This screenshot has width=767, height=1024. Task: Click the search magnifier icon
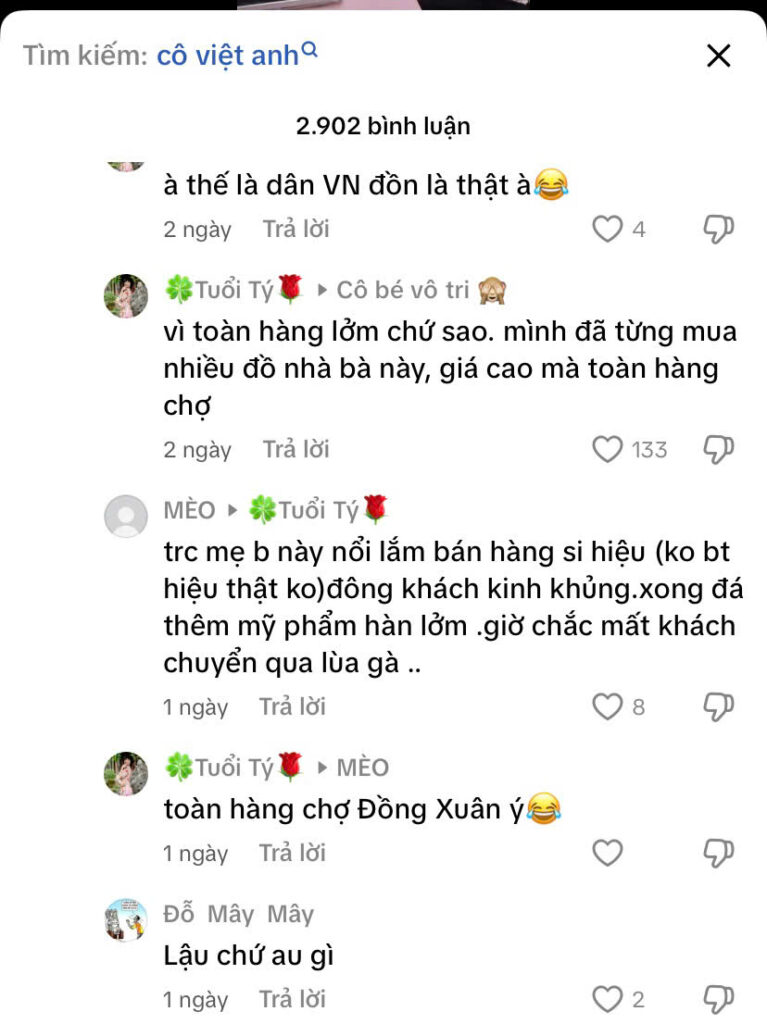pyautogui.click(x=310, y=50)
